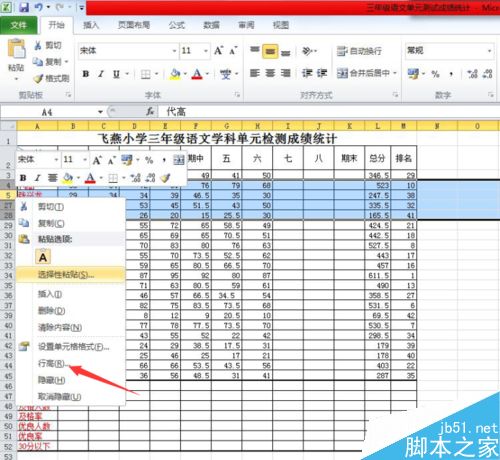The height and width of the screenshot is (460, 500).
Task: Choose Cut (剪切) in context menu
Action: (71, 207)
